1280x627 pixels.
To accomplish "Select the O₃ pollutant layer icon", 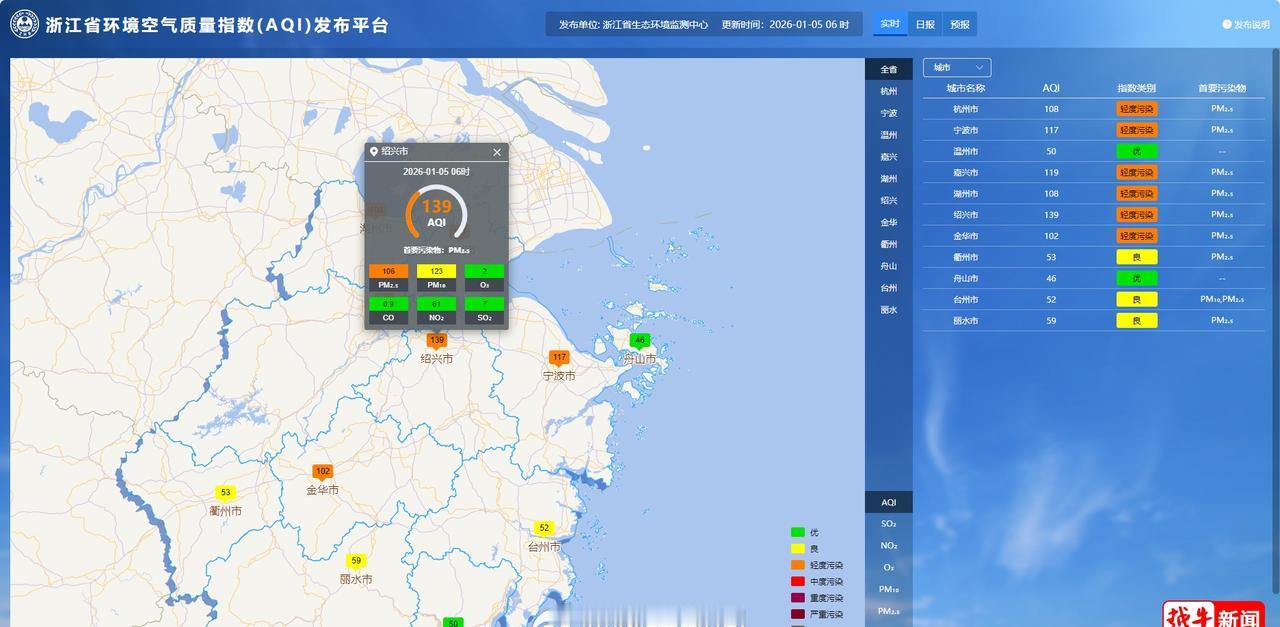I will coord(886,566).
